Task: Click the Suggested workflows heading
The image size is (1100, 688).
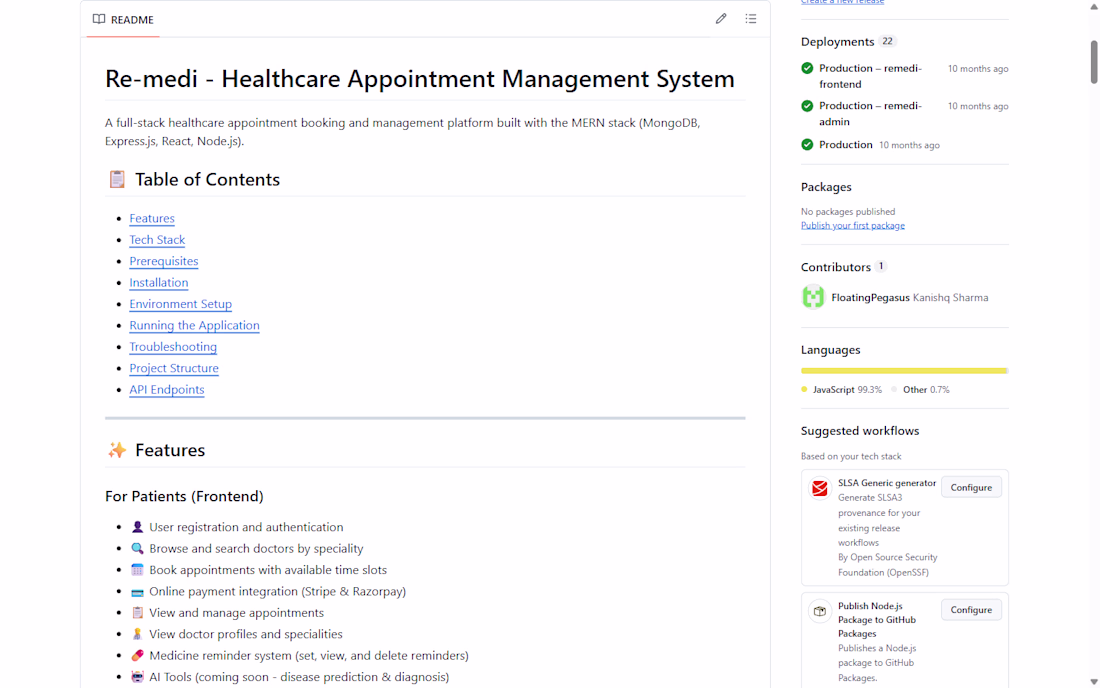Action: click(x=860, y=431)
